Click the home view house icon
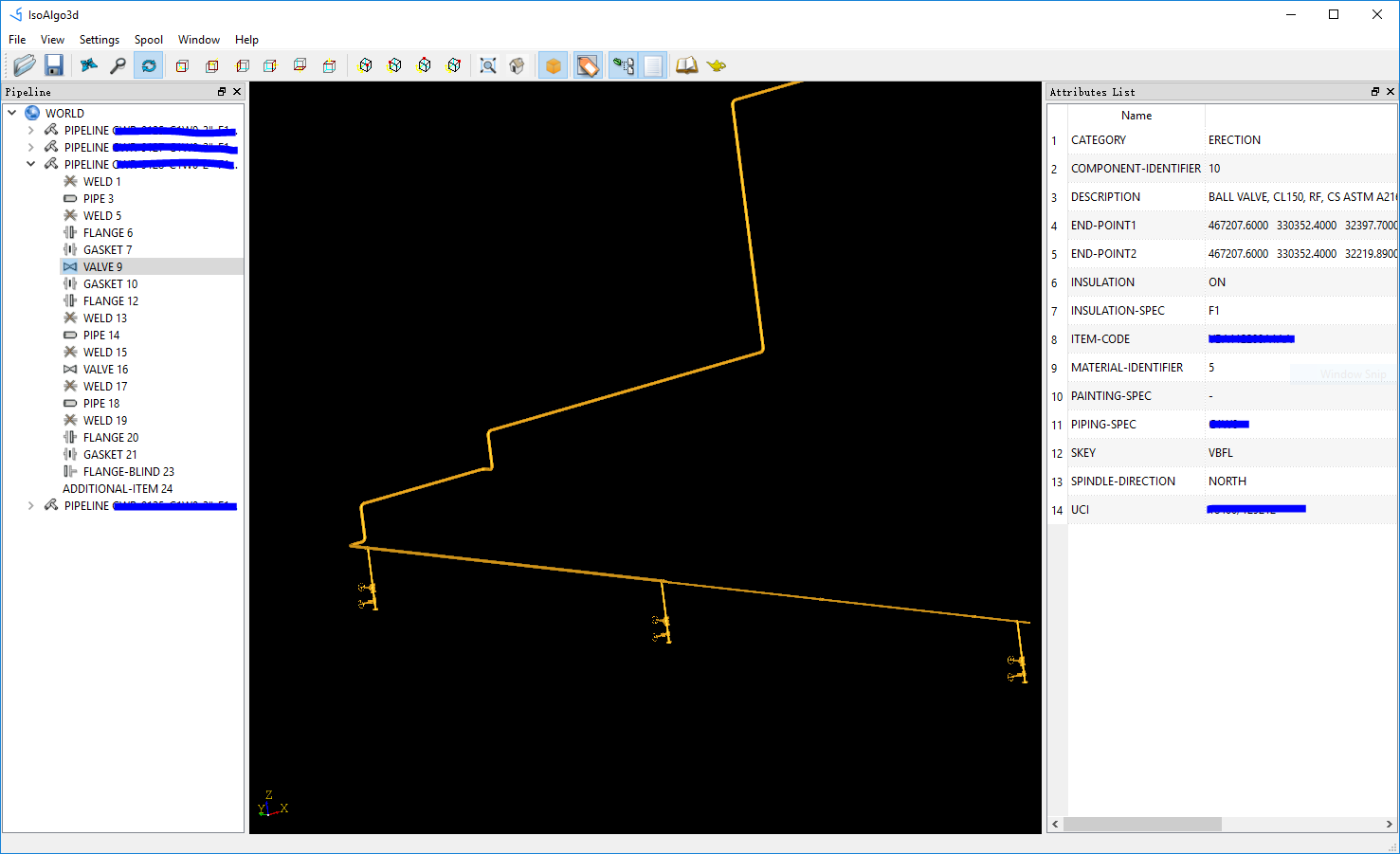The image size is (1400, 854). (518, 65)
